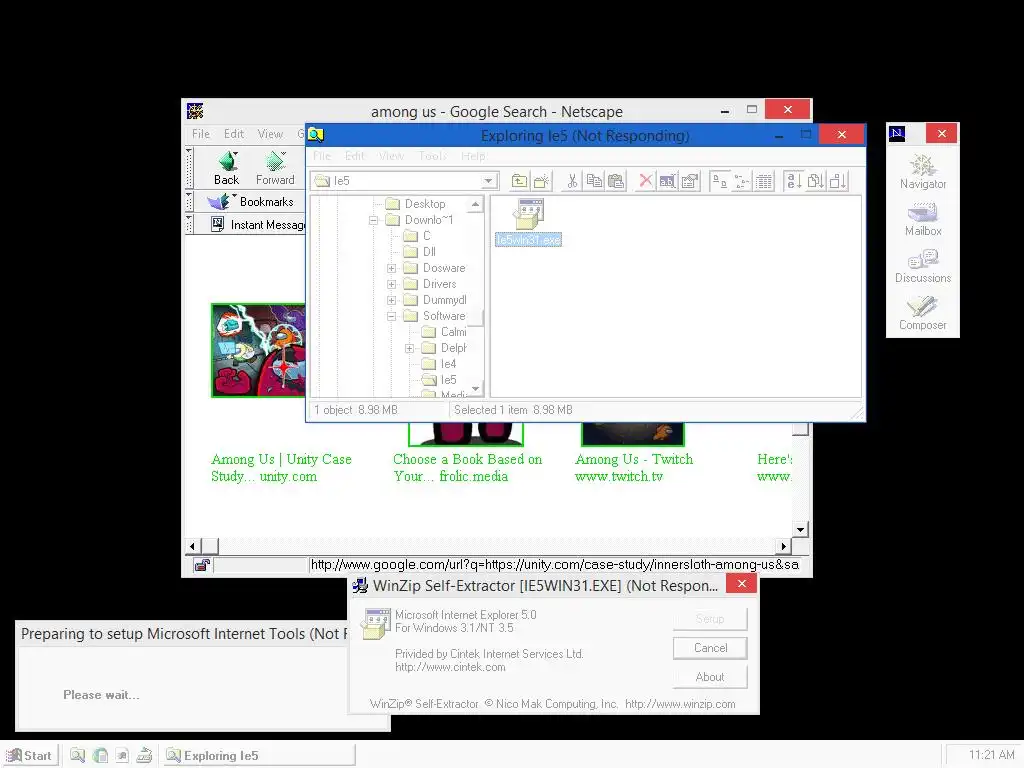Click the Copy icon in Explorer toolbar

pos(594,181)
